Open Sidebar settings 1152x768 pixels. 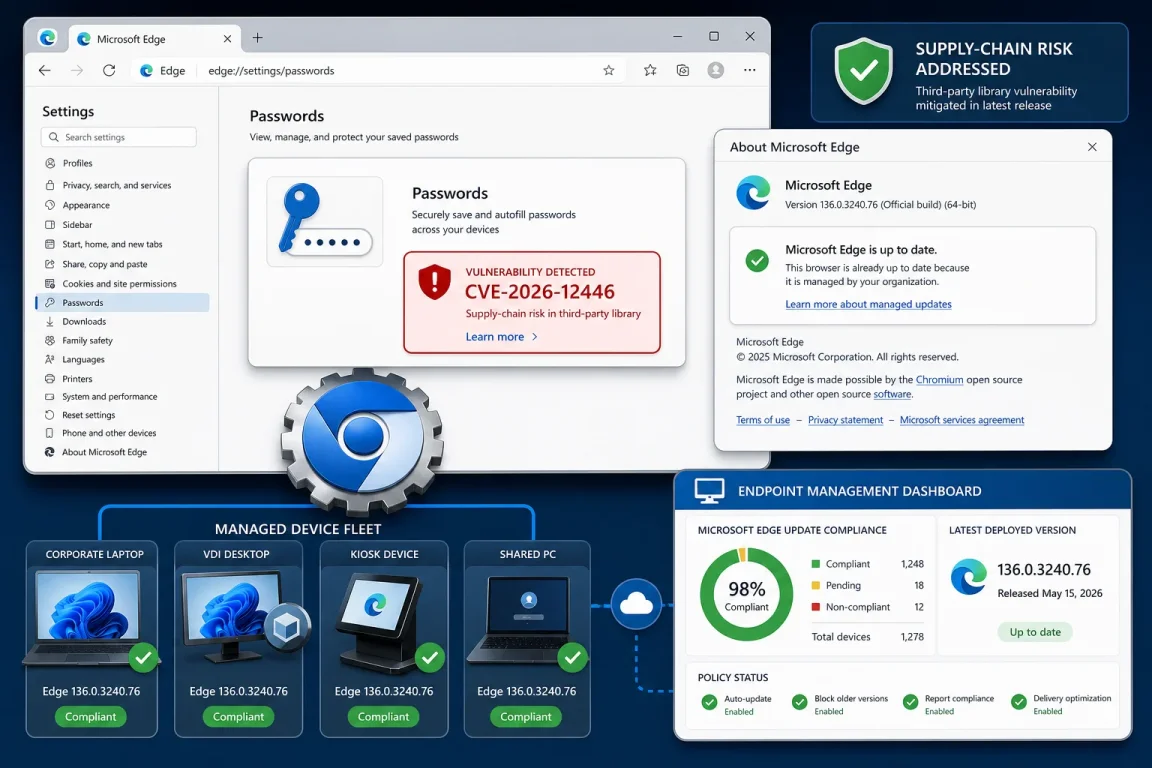click(68, 225)
